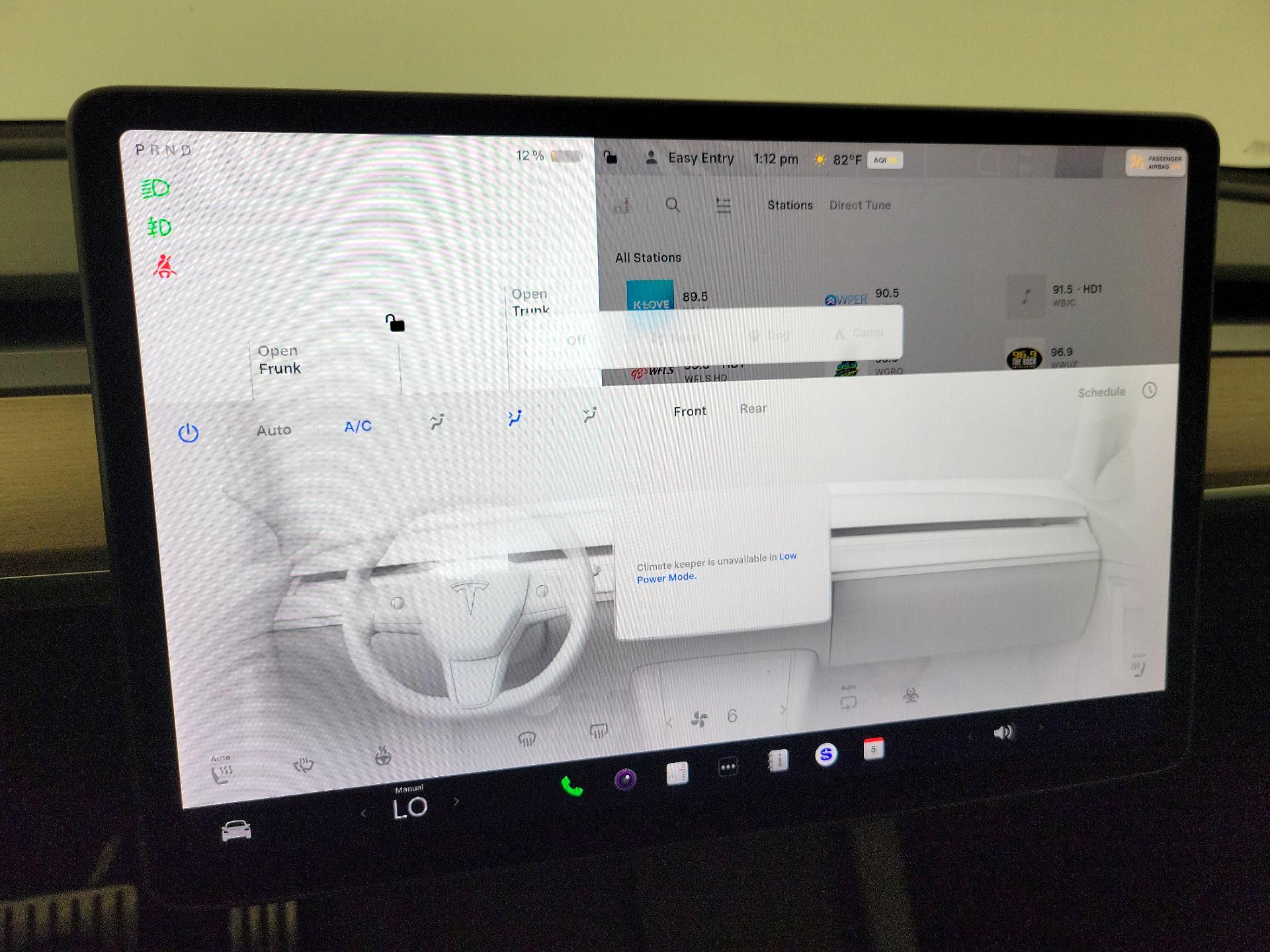Tap the green parking lights indicator

coord(159,227)
